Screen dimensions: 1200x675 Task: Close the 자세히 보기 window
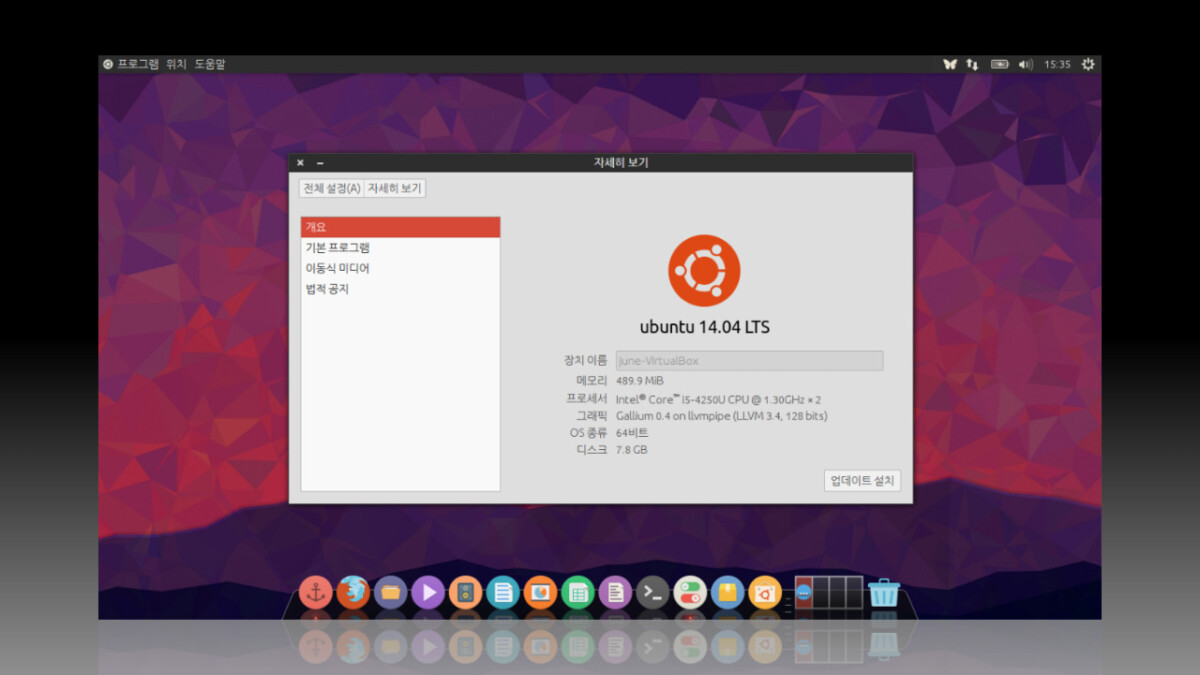click(x=300, y=162)
